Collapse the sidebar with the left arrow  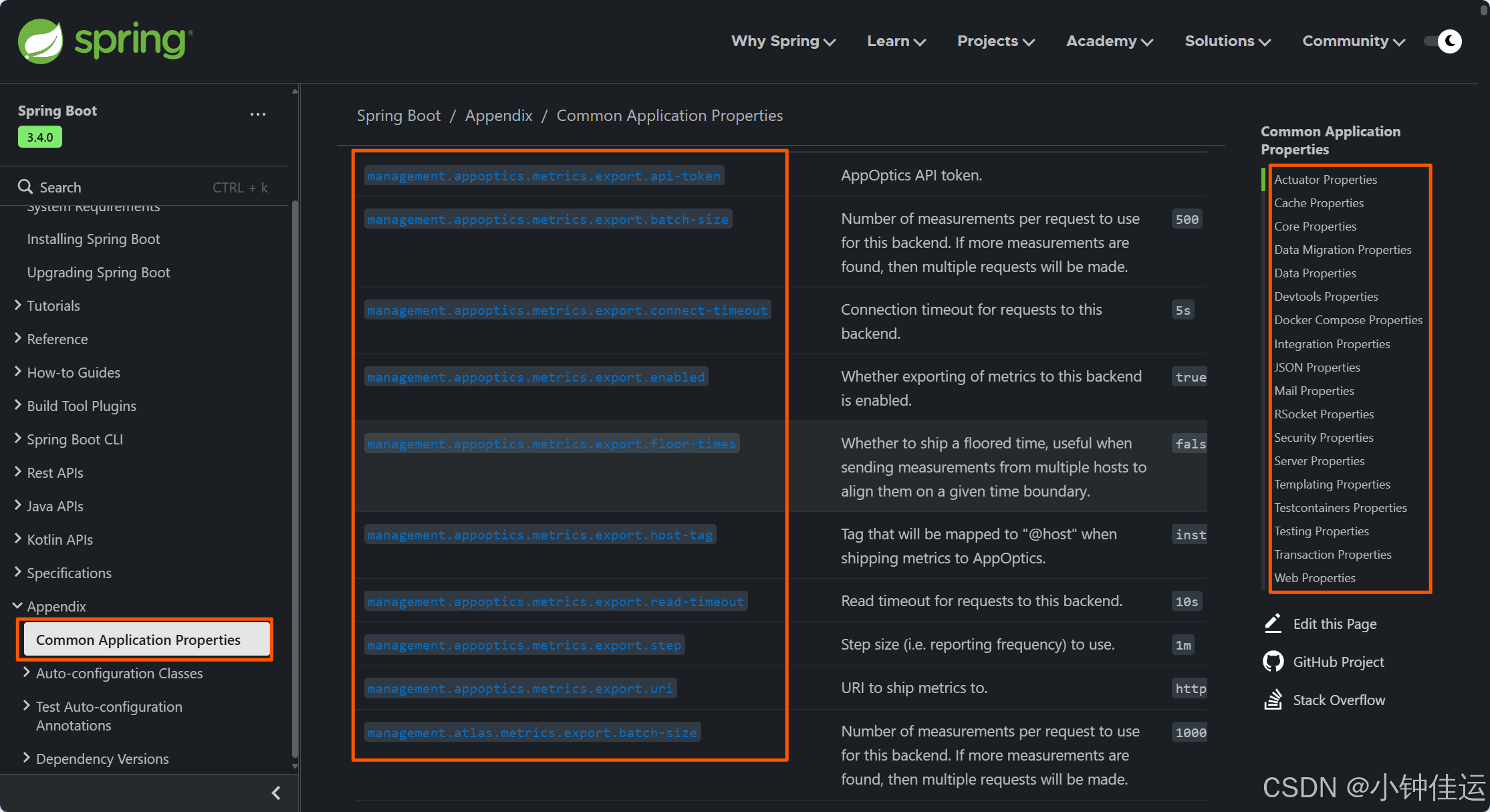276,793
